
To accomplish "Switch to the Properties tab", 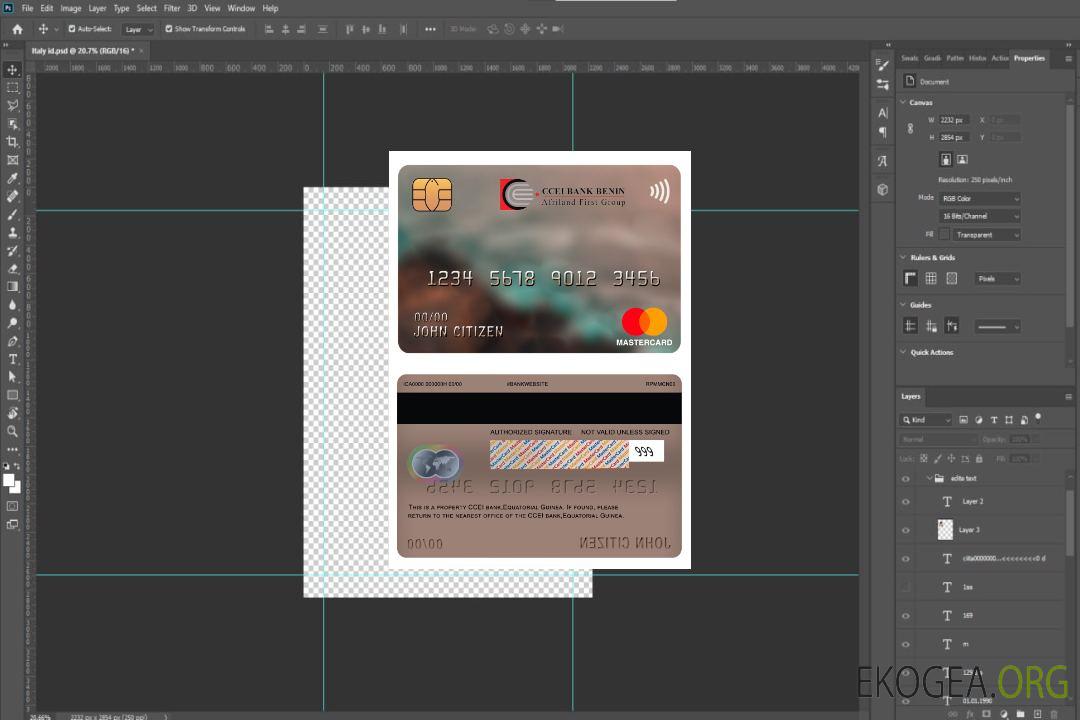I will [x=1029, y=59].
